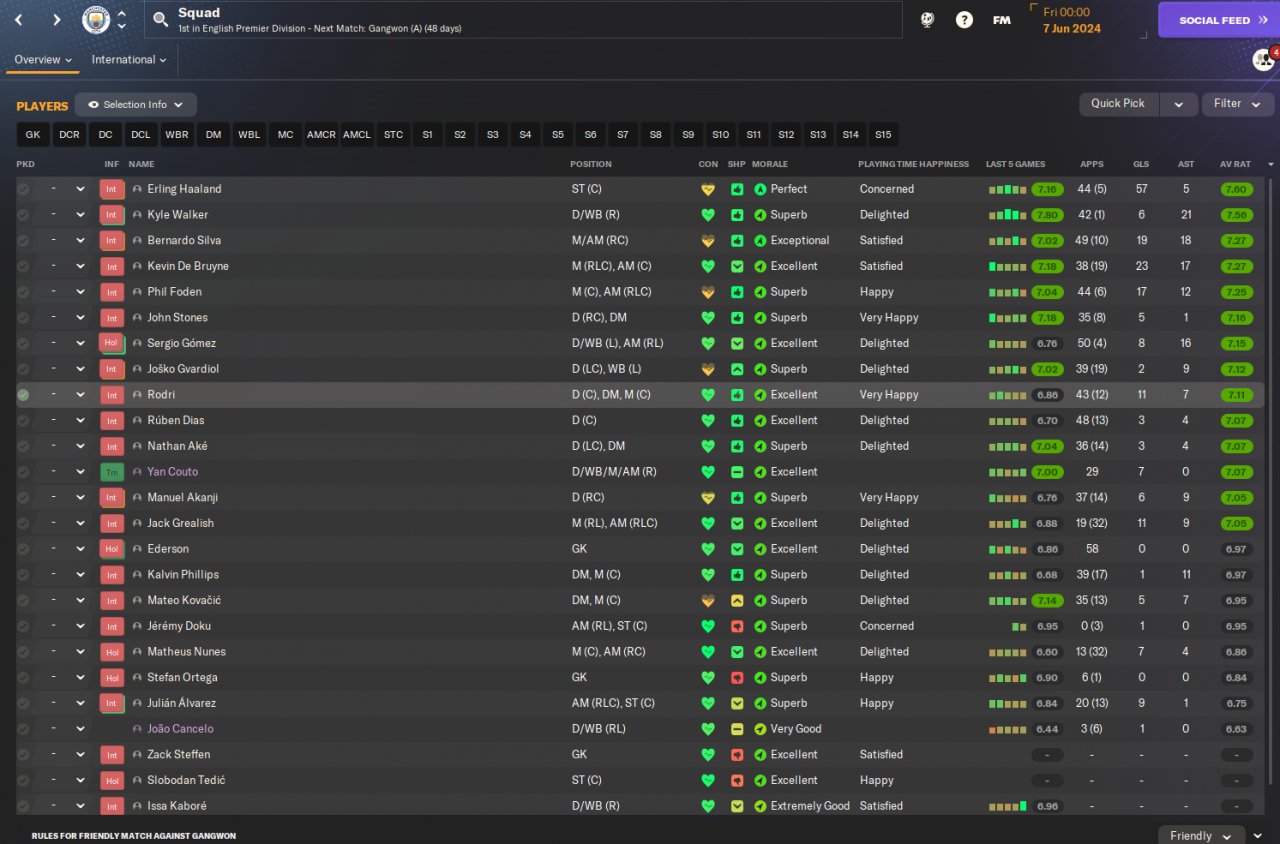Click Yan Couto's green 1m status badge
1280x844 pixels.
[x=111, y=472]
